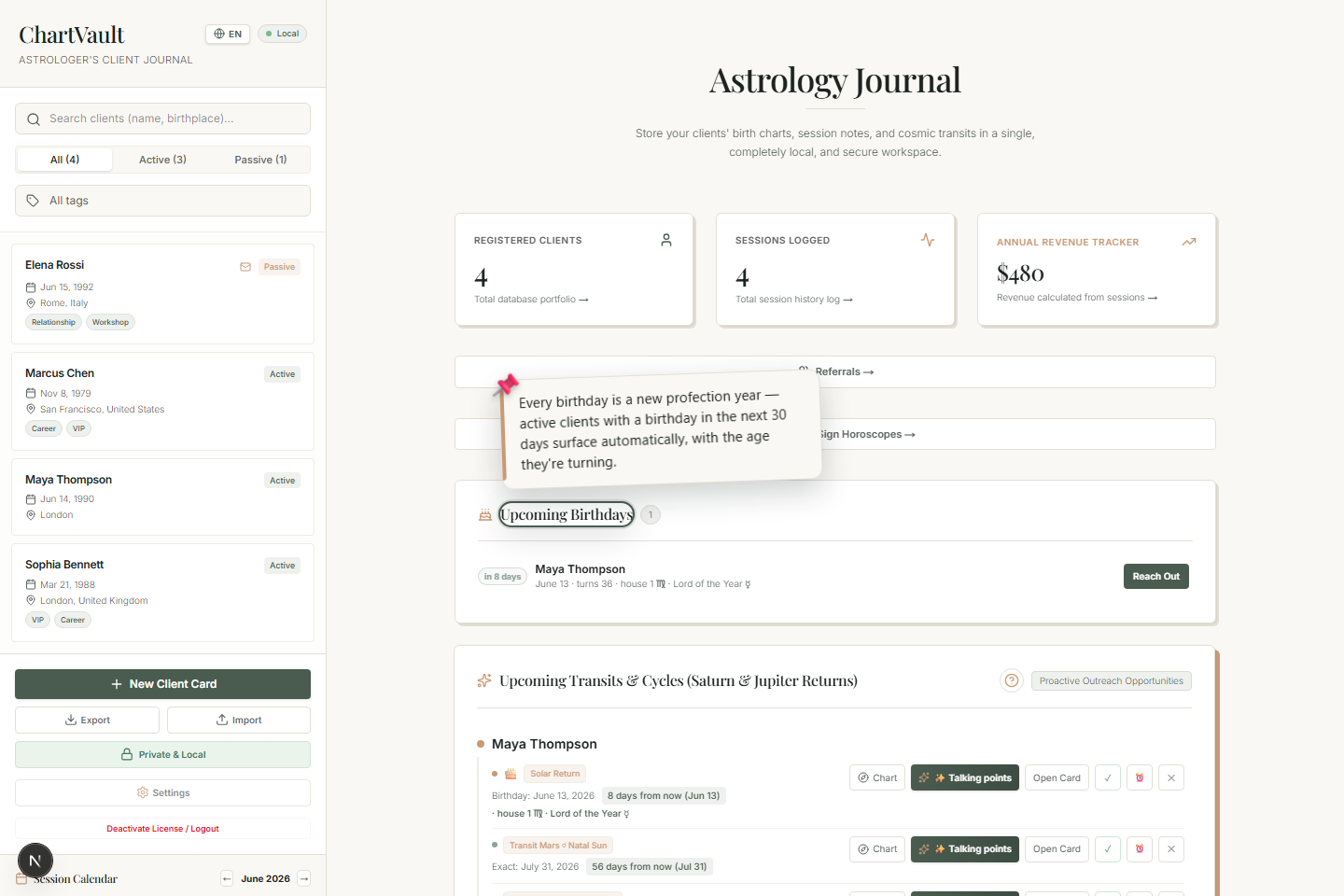1344x896 pixels.
Task: Click Reach Out for Maya Thompson birthday
Action: (x=1155, y=577)
